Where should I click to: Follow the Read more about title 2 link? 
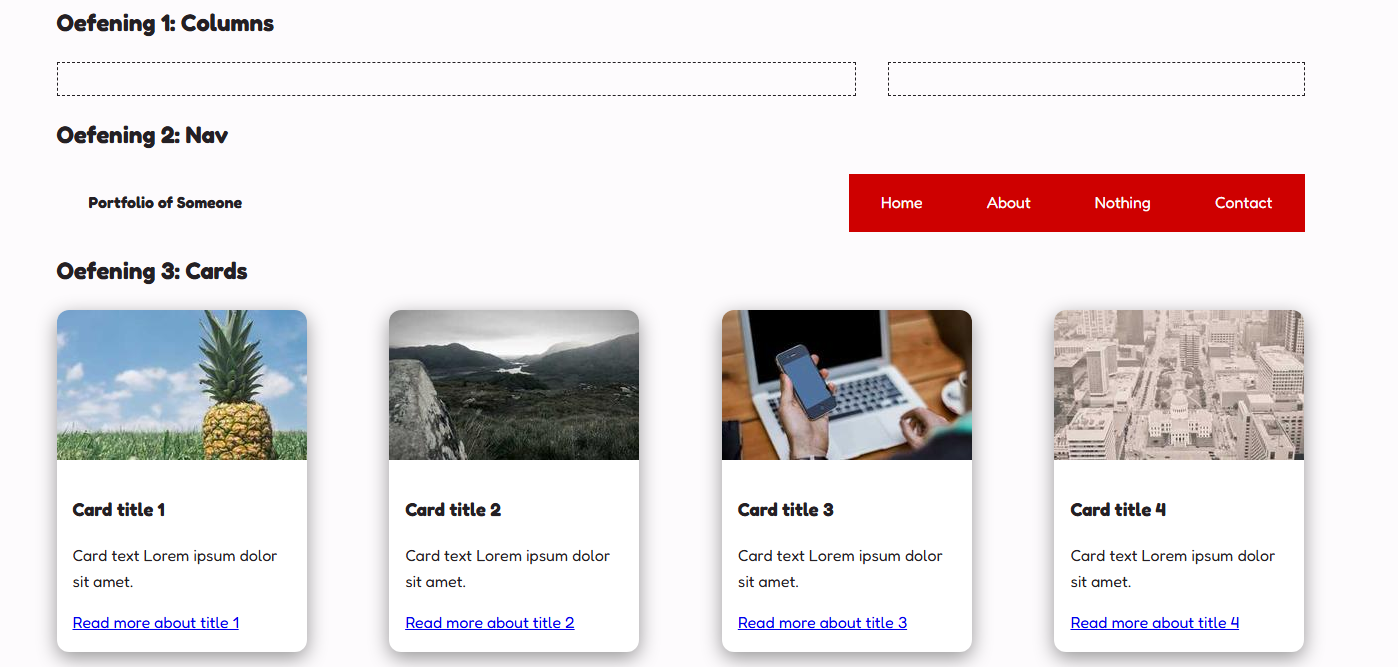(x=490, y=623)
